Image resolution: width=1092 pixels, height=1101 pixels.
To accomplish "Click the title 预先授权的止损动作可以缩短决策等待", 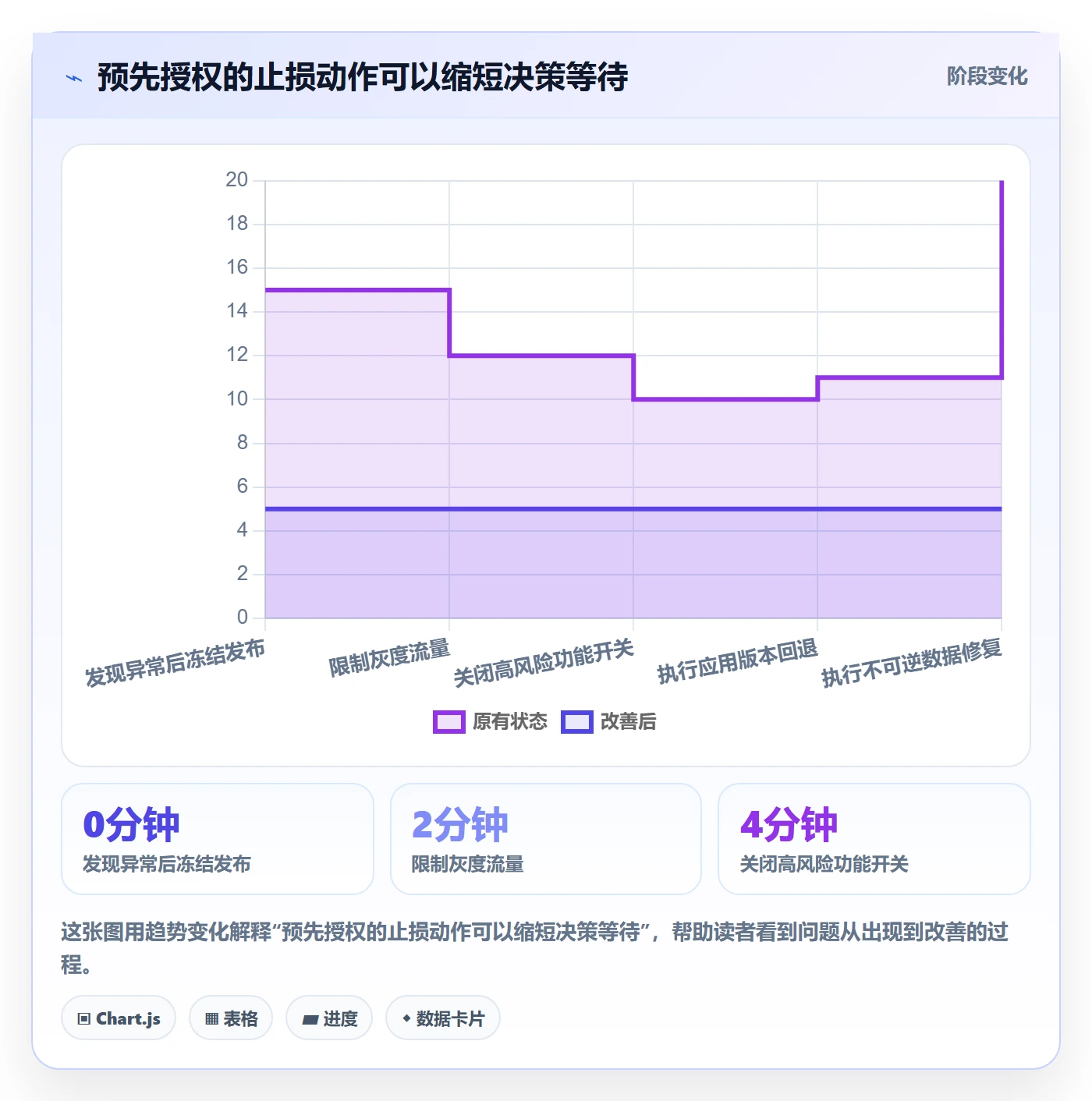I will click(x=363, y=77).
